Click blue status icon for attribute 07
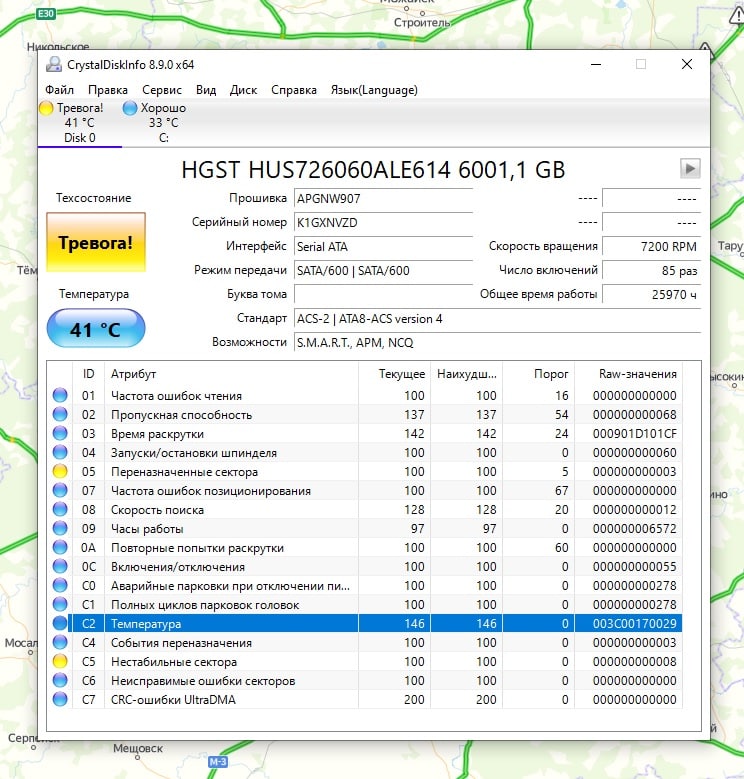This screenshot has height=779, width=744. coord(60,490)
